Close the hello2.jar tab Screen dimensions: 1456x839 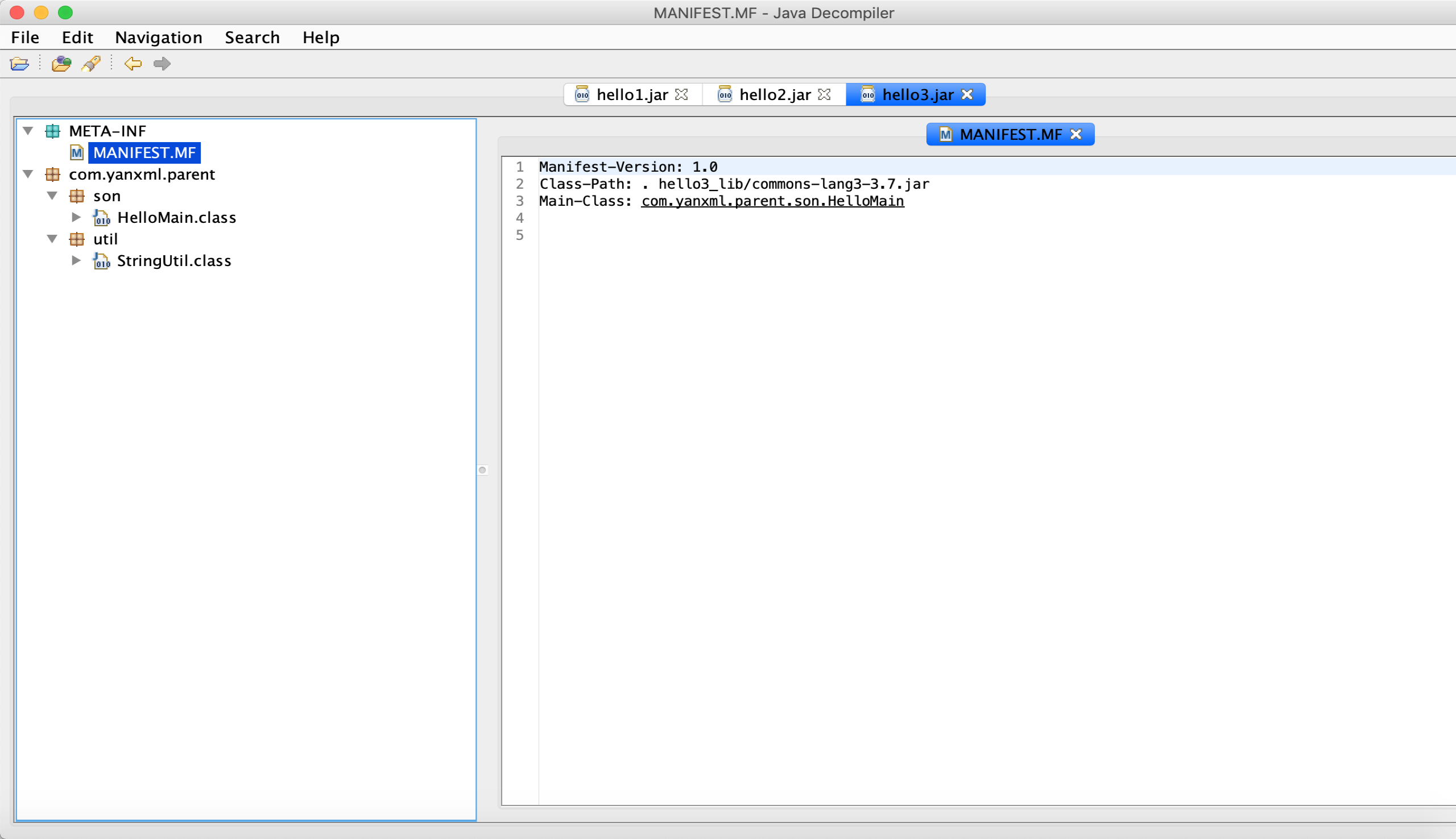point(824,94)
